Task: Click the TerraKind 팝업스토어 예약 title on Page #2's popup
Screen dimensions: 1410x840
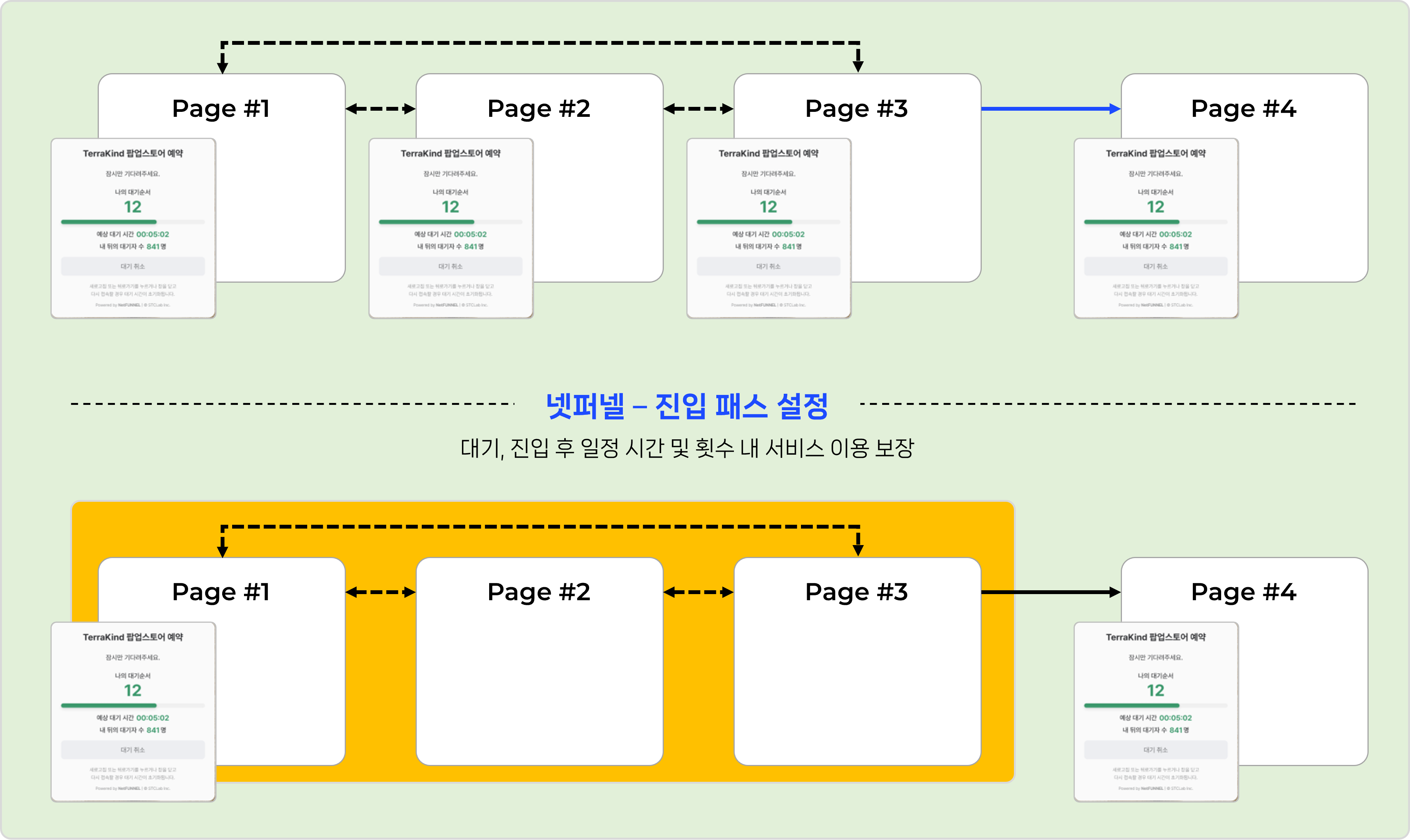Action: click(450, 153)
